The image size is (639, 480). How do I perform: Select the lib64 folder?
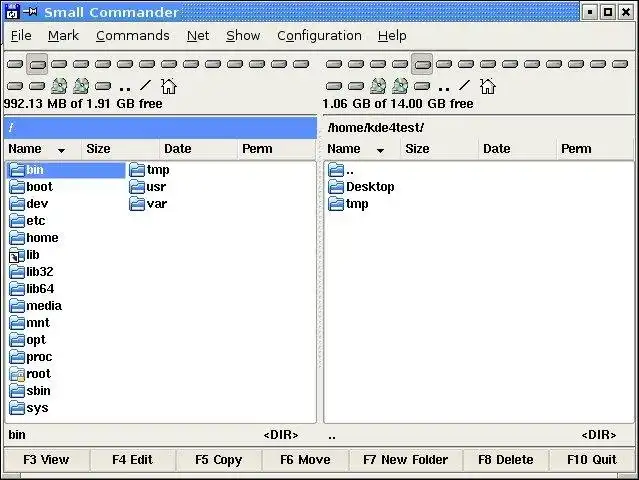click(x=31, y=289)
